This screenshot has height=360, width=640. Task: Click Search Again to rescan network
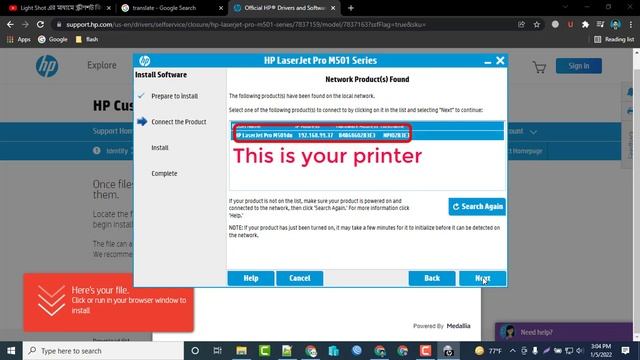click(x=477, y=207)
